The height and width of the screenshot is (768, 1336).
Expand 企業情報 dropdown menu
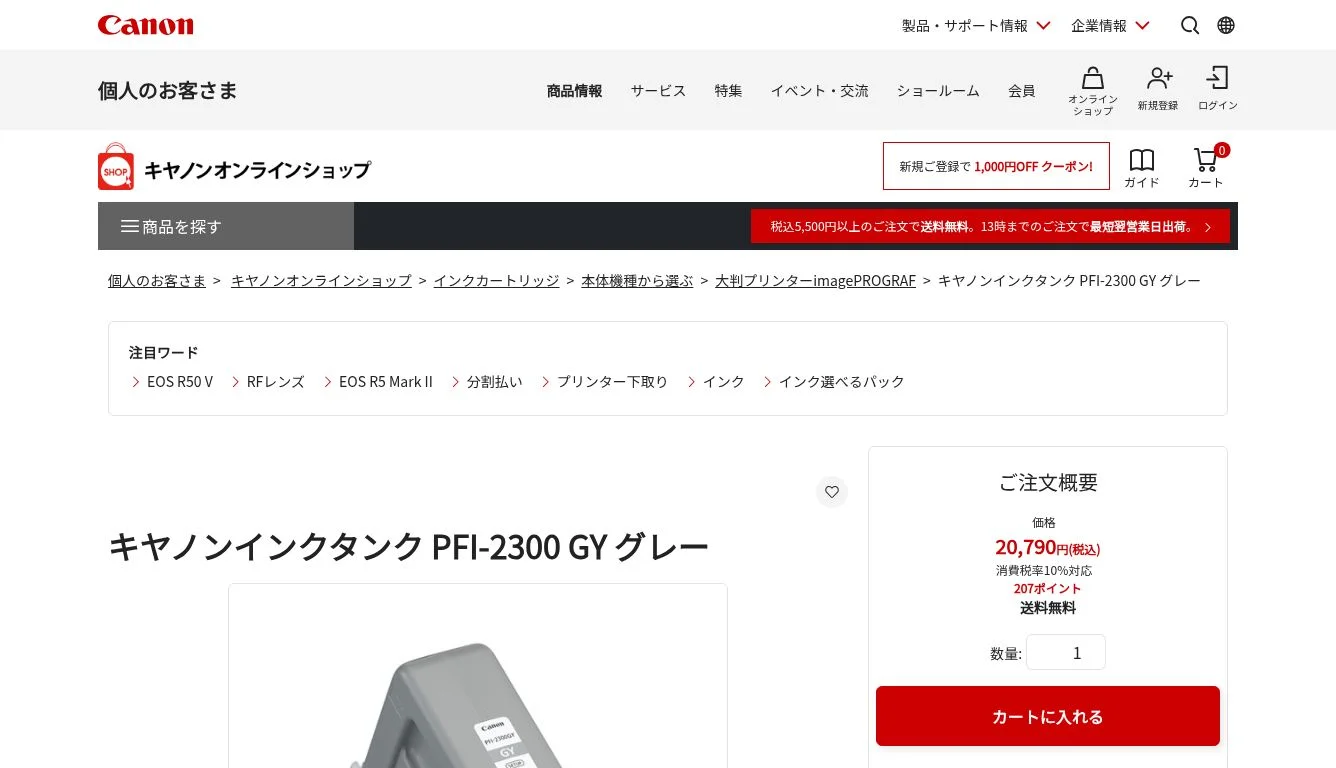1110,25
